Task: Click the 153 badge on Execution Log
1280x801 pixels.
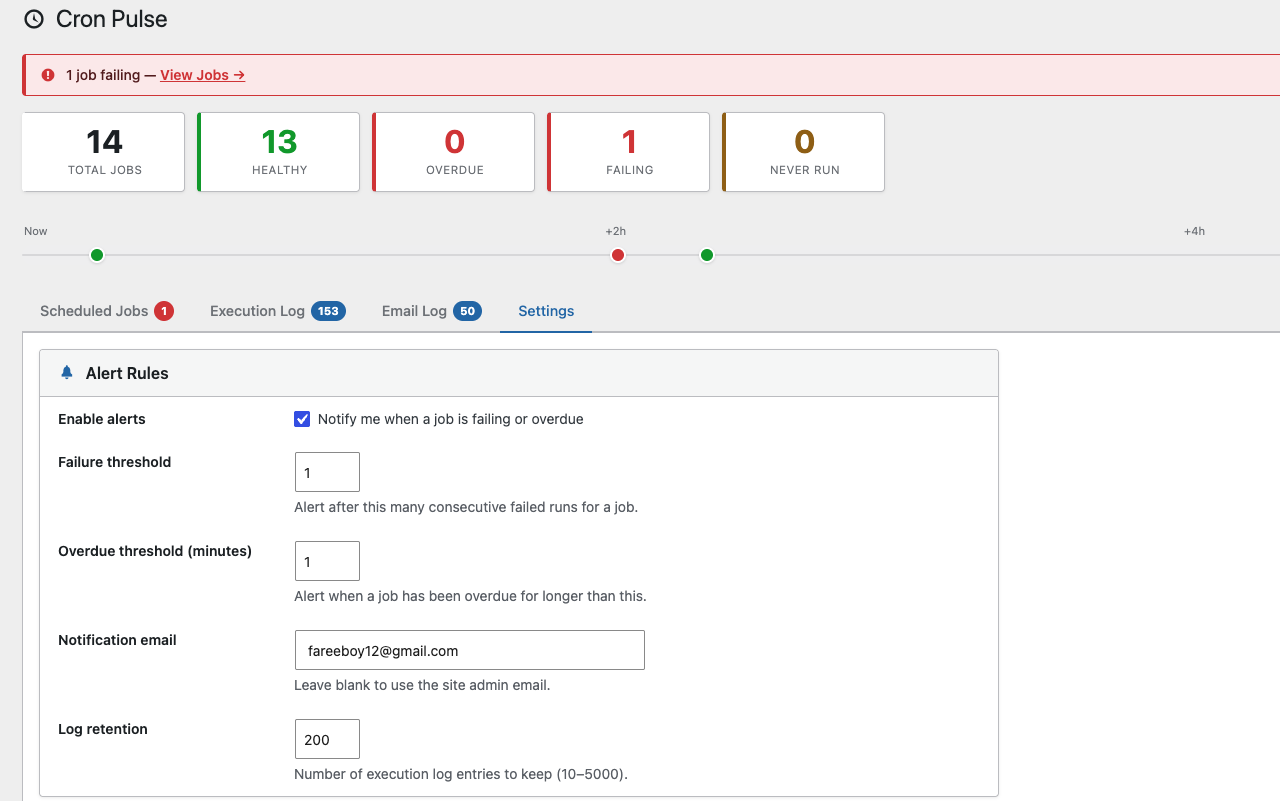Action: tap(328, 311)
